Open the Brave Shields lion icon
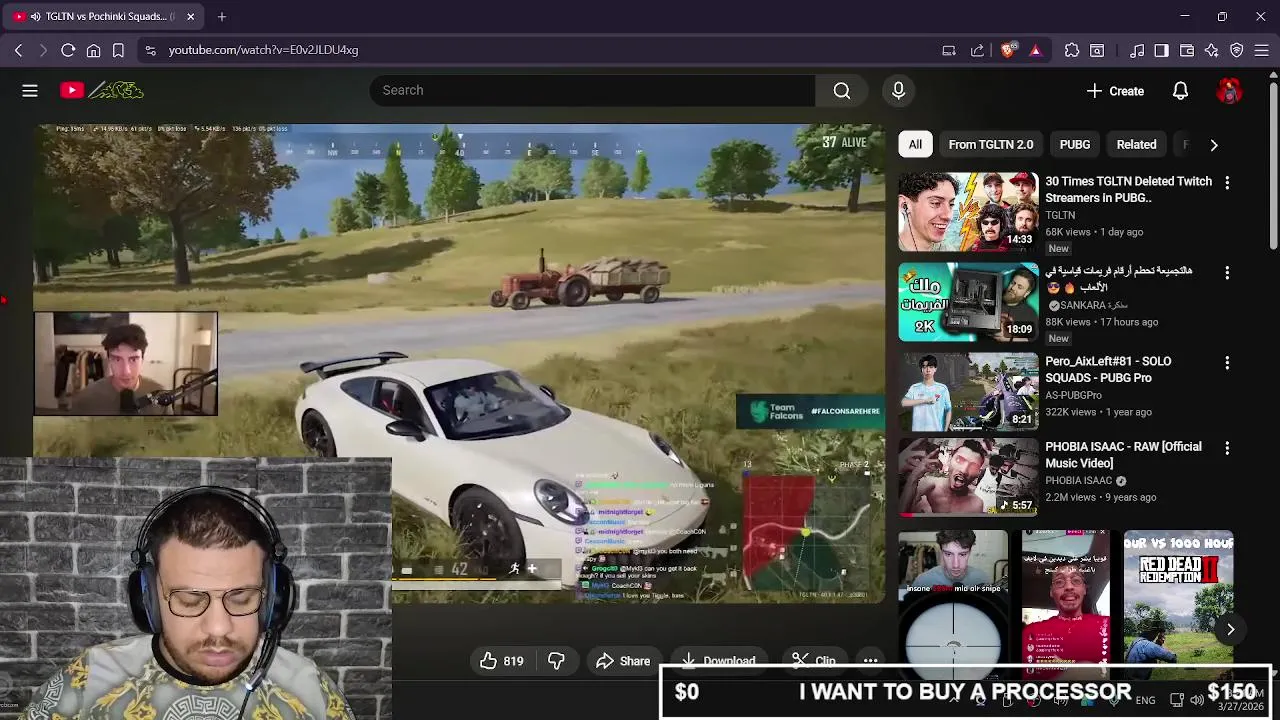 (x=1008, y=49)
